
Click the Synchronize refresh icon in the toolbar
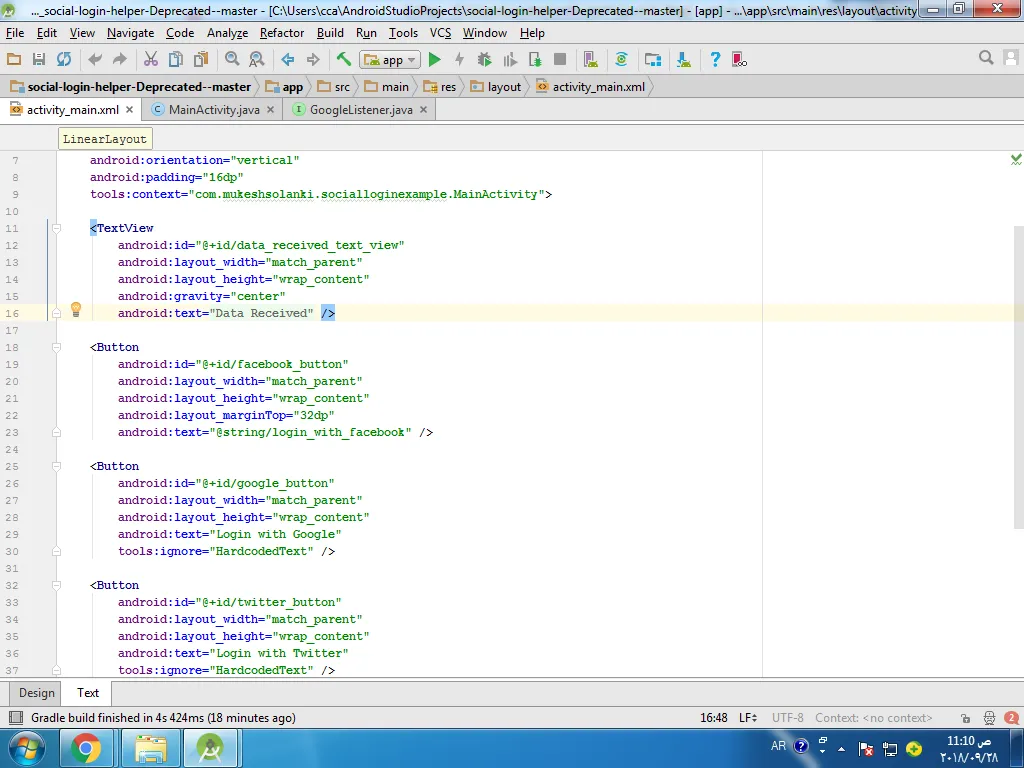coord(64,60)
